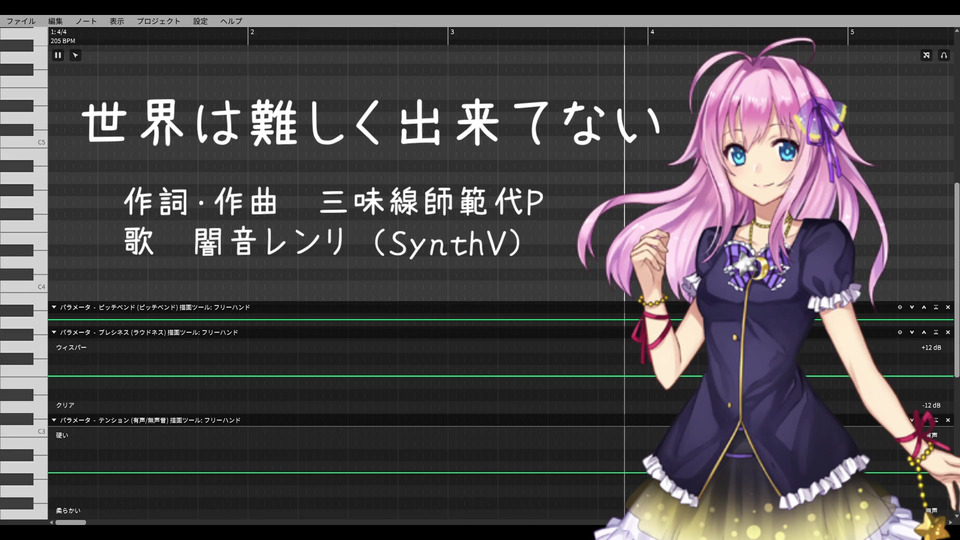The image size is (960, 540).
Task: Click the loudness panel title text
Action: click(149, 332)
